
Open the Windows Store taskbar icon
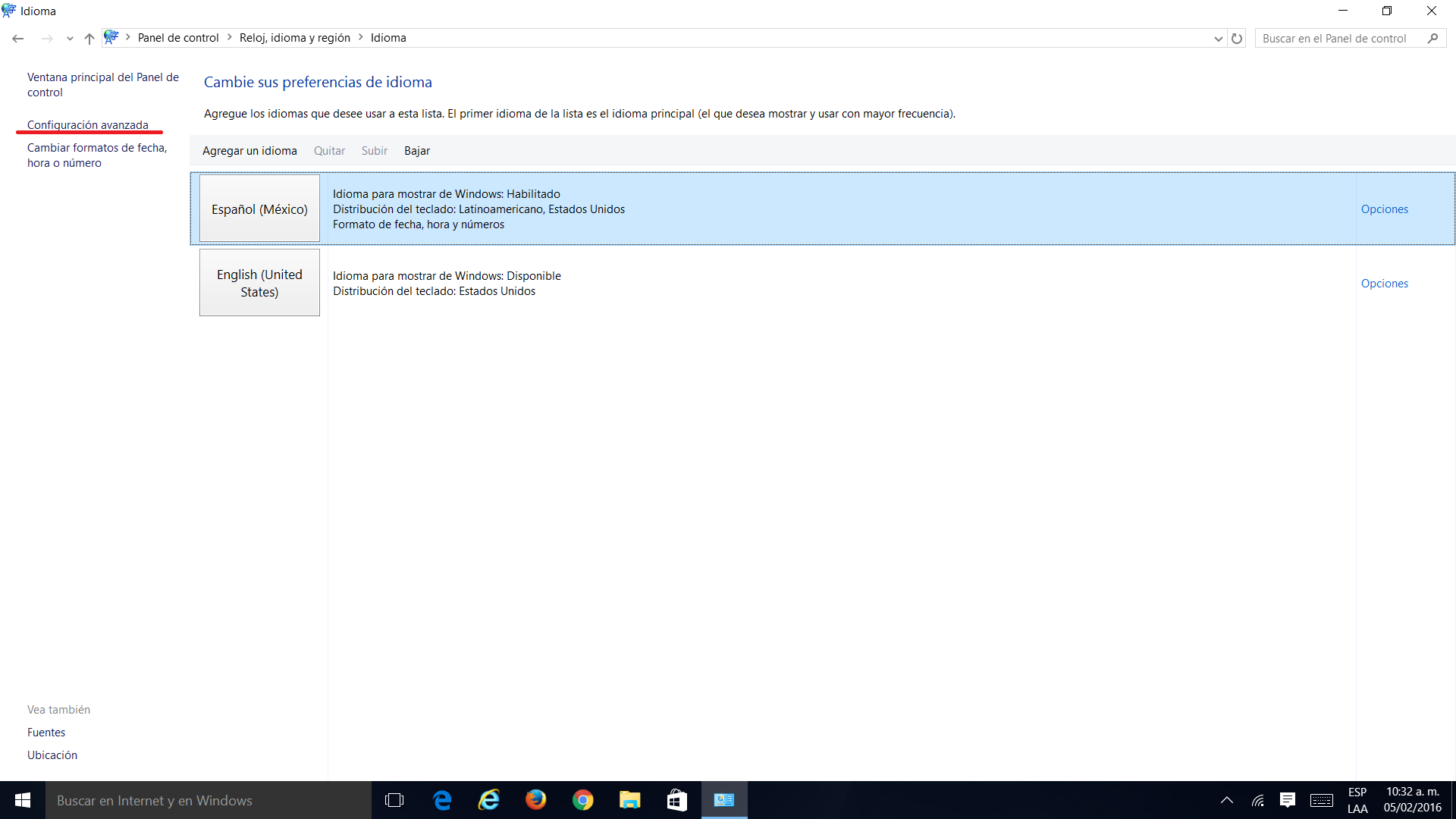676,800
